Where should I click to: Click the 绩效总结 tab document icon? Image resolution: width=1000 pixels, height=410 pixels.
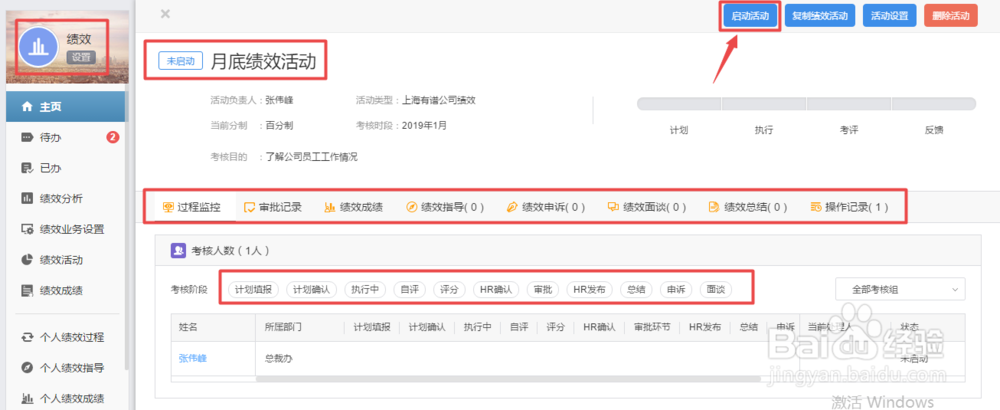pyautogui.click(x=714, y=207)
